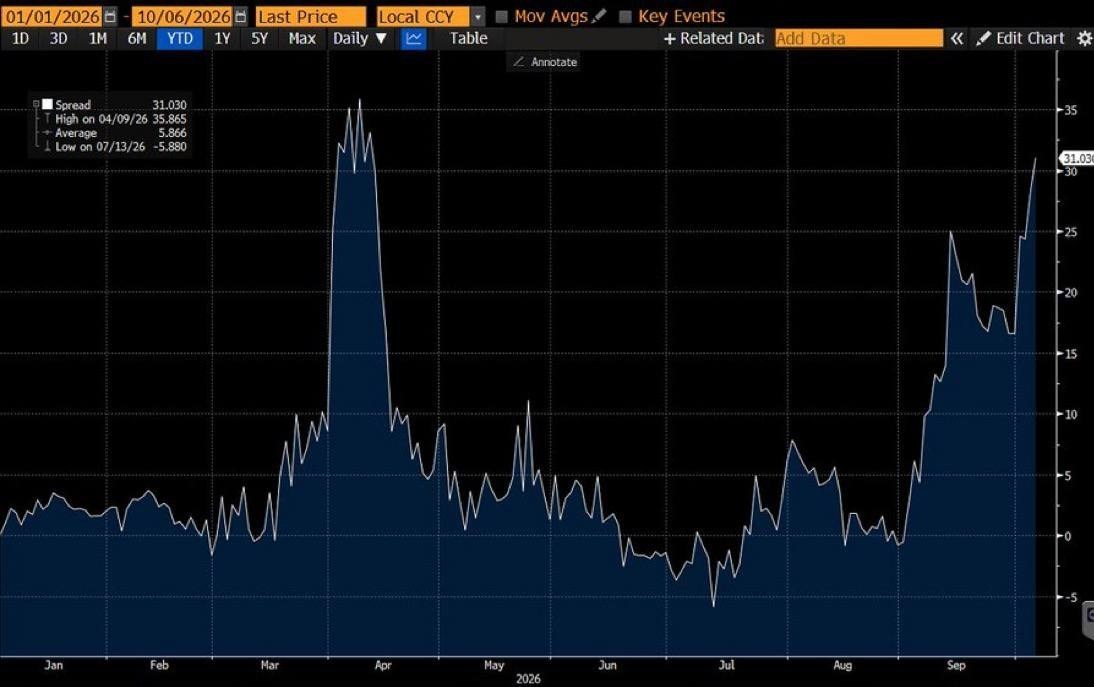Screen dimensions: 1094x687
Task: Click the plus icon for Related Data
Action: (670, 39)
